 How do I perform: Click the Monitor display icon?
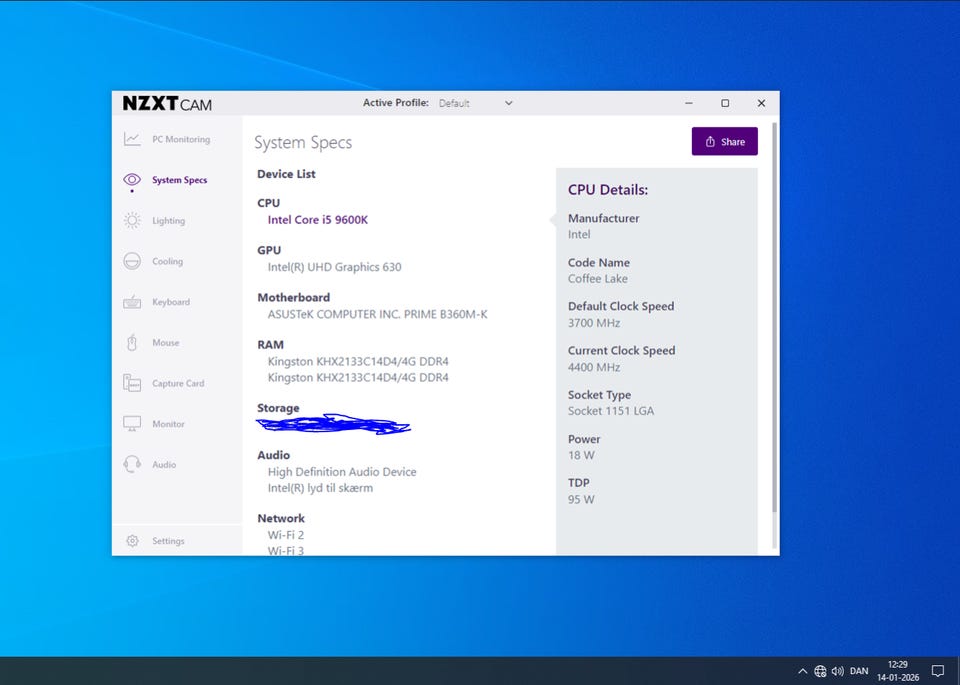point(132,424)
